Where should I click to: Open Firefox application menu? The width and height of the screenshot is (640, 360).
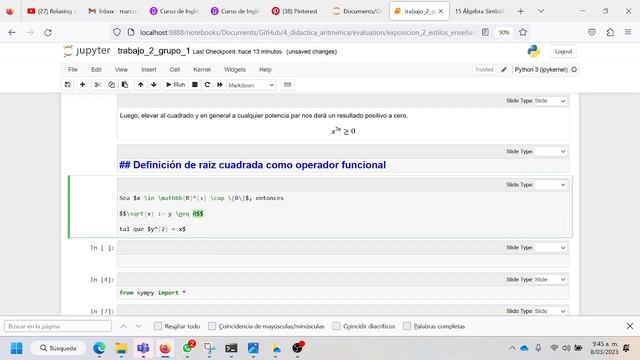(x=628, y=32)
